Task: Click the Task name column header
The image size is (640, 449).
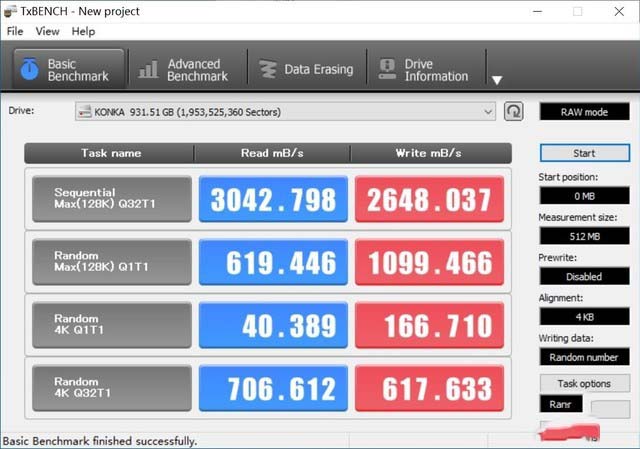Action: click(109, 153)
